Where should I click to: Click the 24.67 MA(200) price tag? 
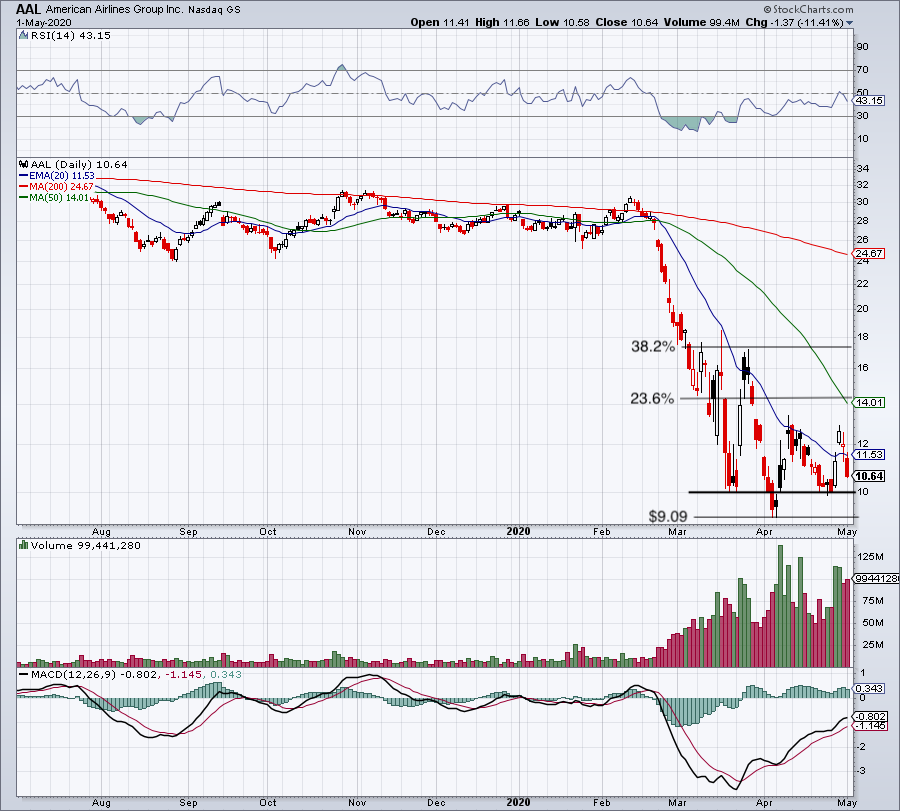[x=866, y=255]
